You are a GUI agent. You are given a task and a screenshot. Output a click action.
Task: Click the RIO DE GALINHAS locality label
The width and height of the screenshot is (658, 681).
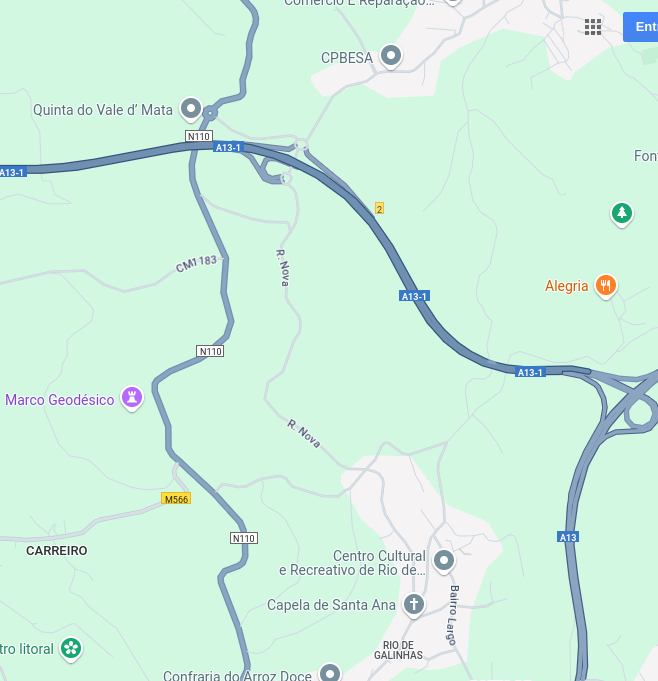[398, 650]
